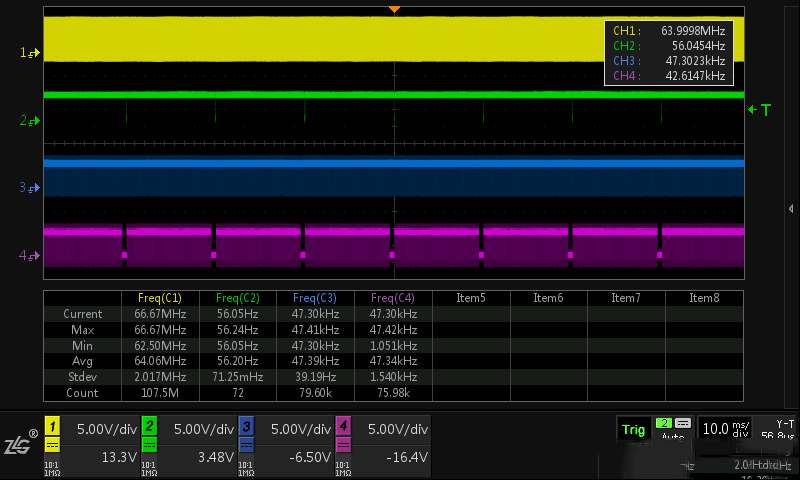800x480 pixels.
Task: Click channel 4 offset value -16.4V
Action: (407, 457)
